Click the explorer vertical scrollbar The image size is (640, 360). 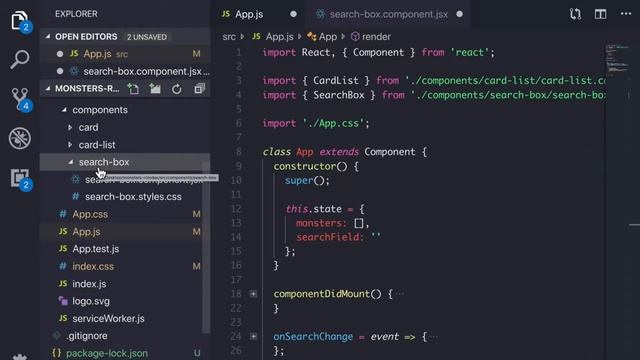pyautogui.click(x=206, y=247)
